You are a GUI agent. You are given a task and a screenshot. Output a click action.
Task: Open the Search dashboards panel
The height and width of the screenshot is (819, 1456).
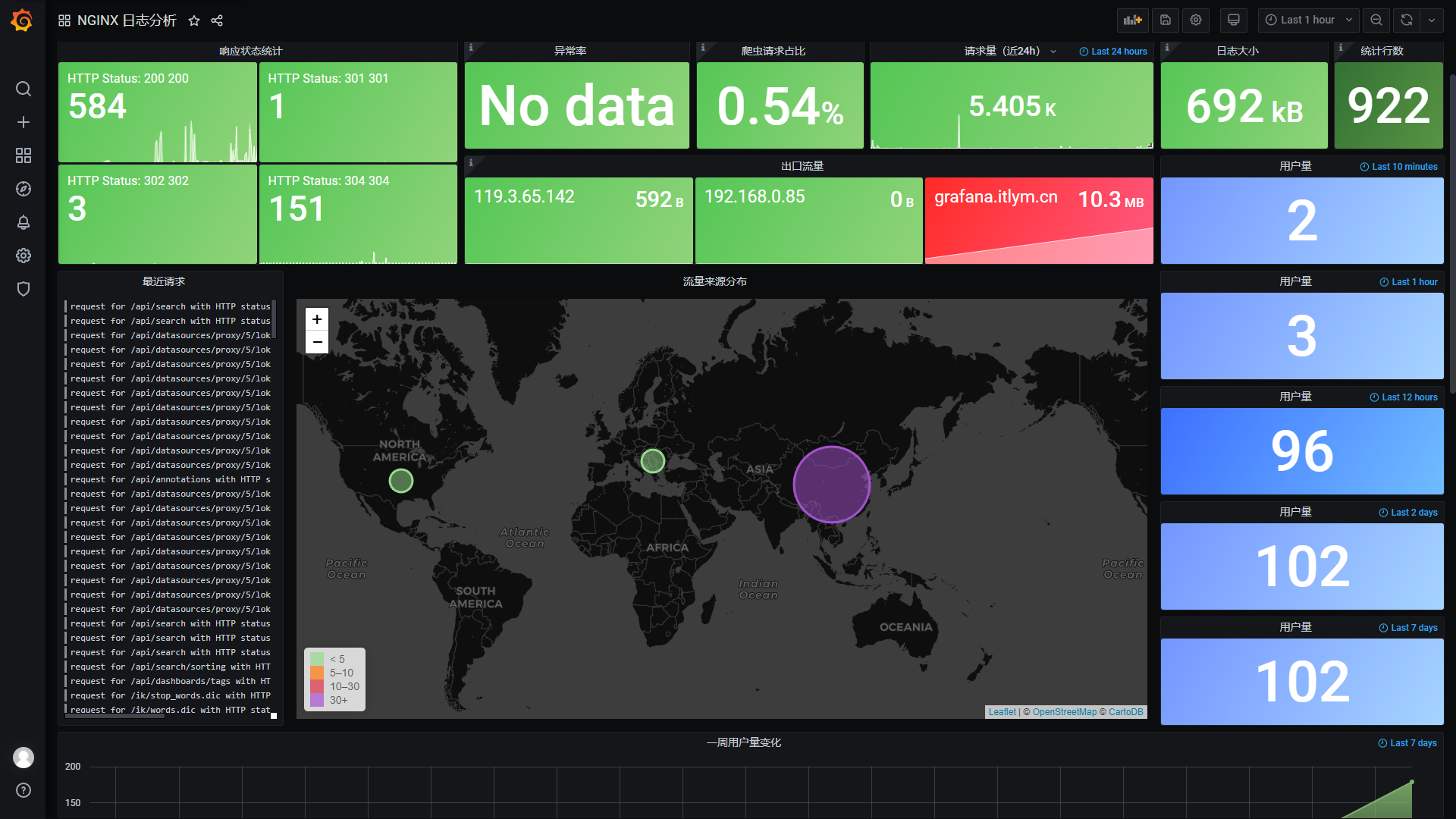pos(23,89)
